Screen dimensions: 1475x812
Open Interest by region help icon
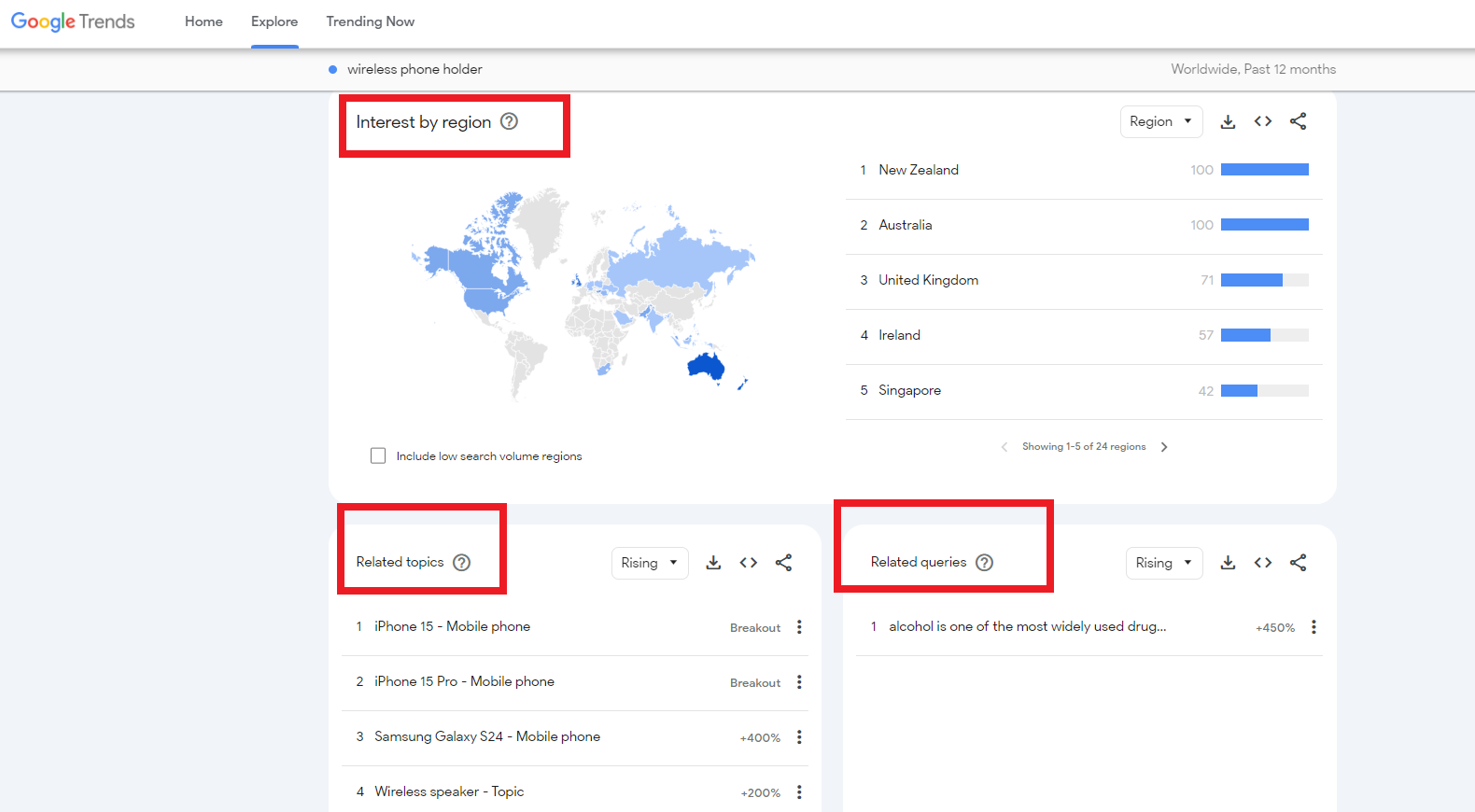tap(509, 121)
